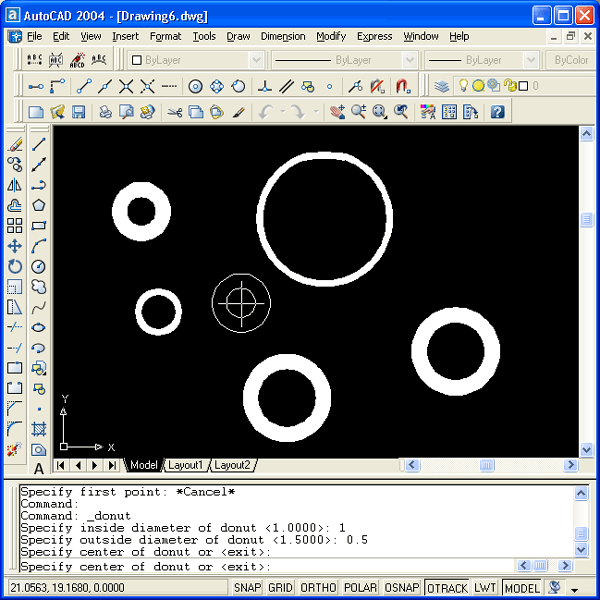Open the Layer Properties Manager icon
The image size is (600, 600).
pos(441,86)
